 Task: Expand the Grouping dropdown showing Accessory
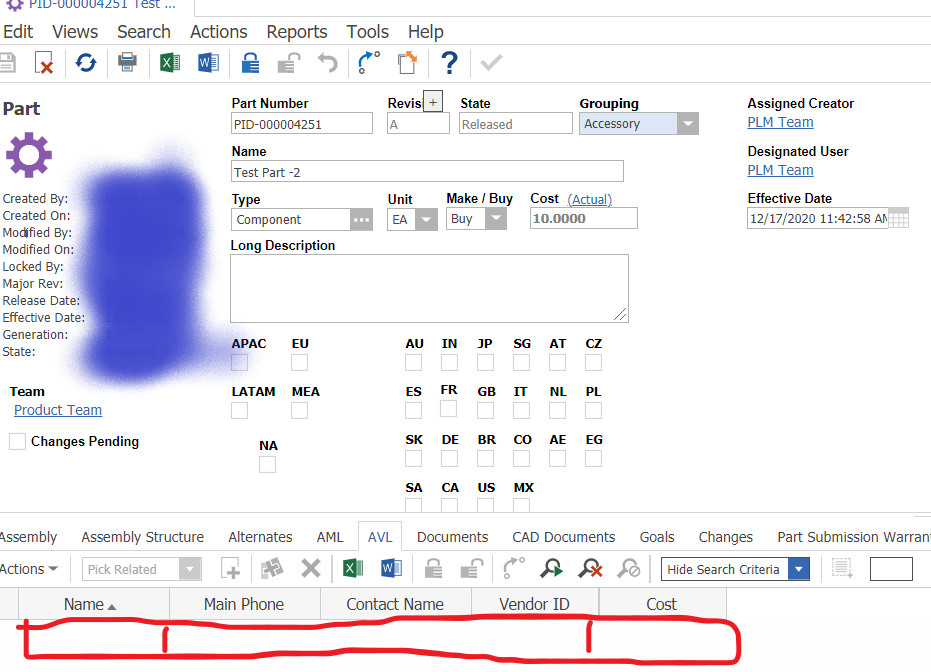[687, 124]
